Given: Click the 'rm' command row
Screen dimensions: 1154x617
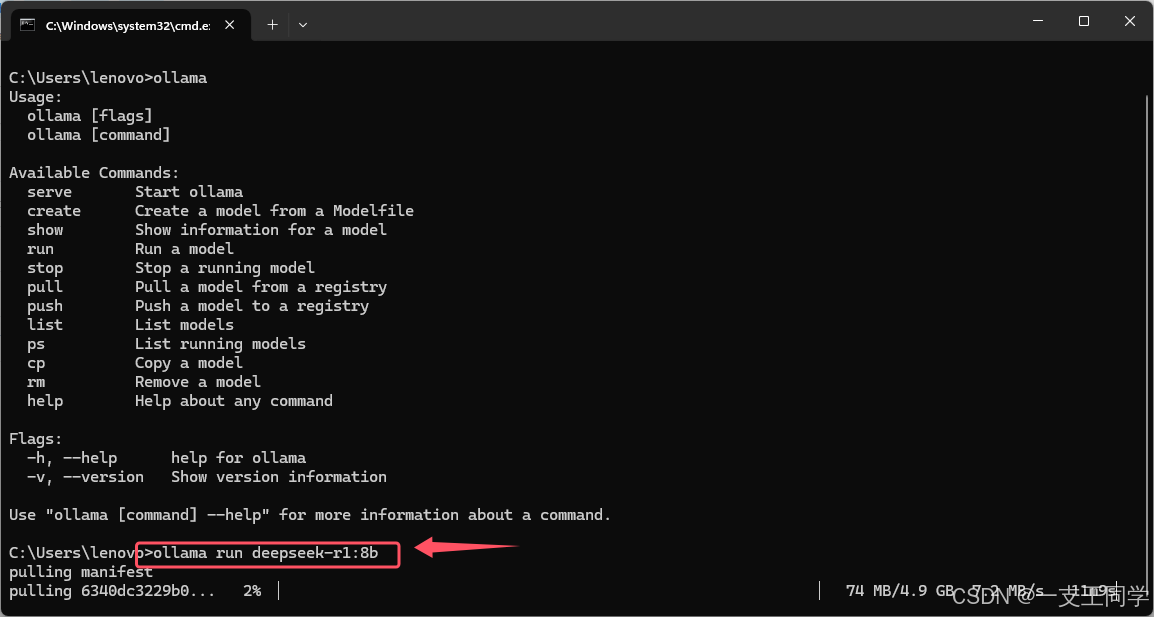Looking at the screenshot, I should click(144, 383).
